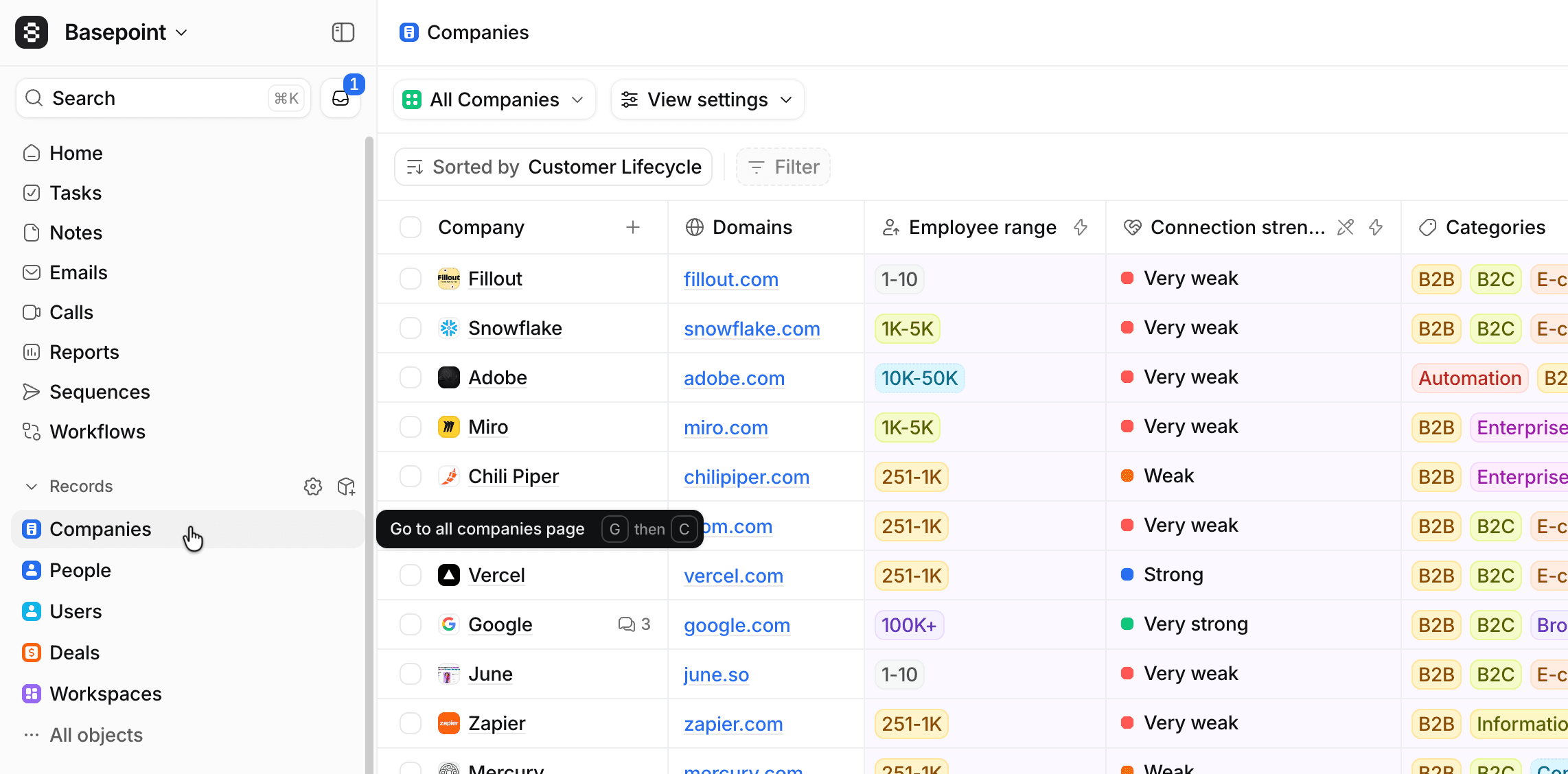The image size is (1568, 774).
Task: Check the Chili Piper row checkbox
Action: (411, 476)
